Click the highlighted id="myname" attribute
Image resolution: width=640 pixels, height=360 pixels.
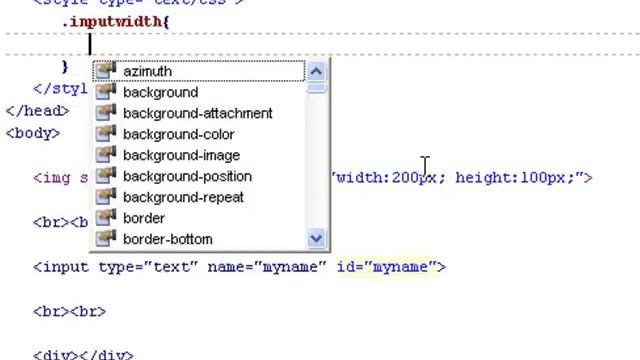click(387, 267)
